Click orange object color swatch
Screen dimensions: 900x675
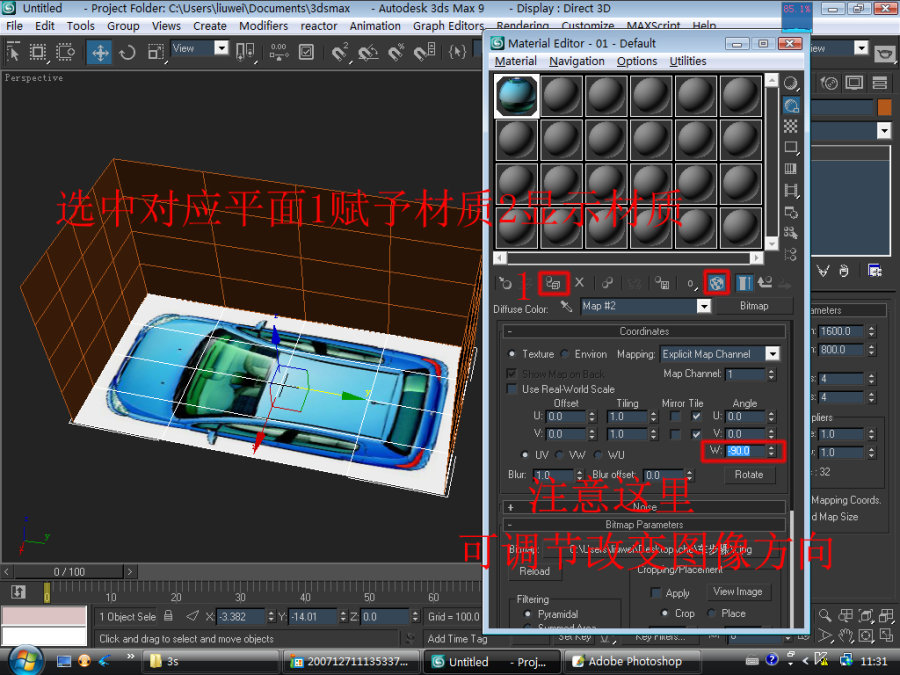click(885, 107)
